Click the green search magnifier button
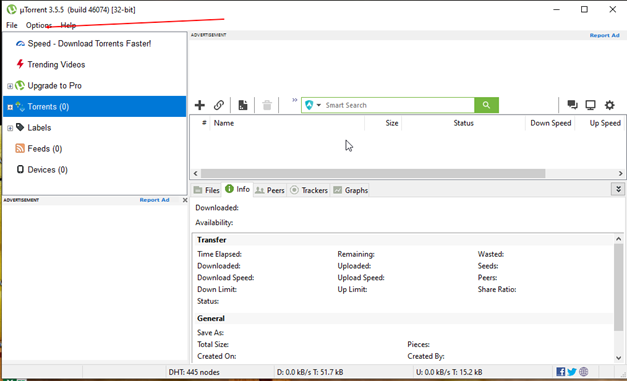 click(486, 105)
